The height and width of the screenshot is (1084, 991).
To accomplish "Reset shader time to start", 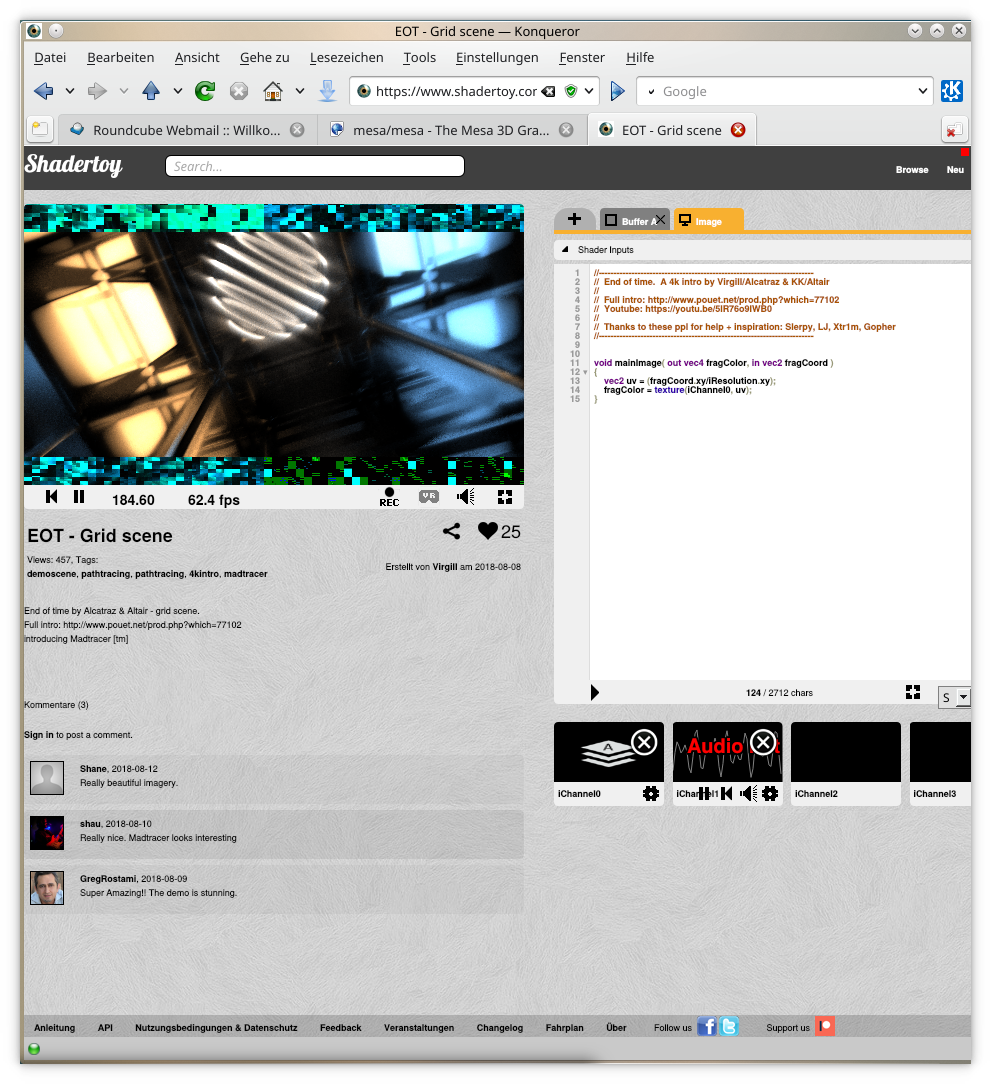I will pyautogui.click(x=52, y=497).
